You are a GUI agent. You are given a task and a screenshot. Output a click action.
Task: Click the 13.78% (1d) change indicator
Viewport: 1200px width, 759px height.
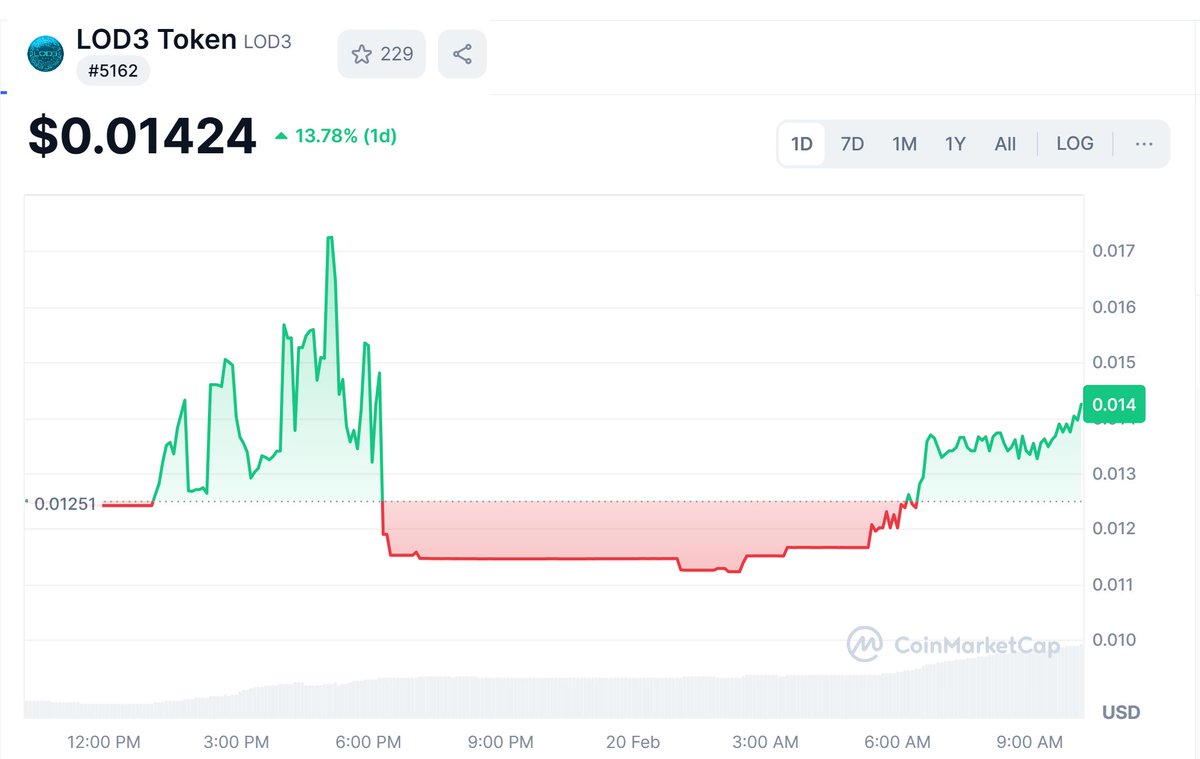pos(336,136)
